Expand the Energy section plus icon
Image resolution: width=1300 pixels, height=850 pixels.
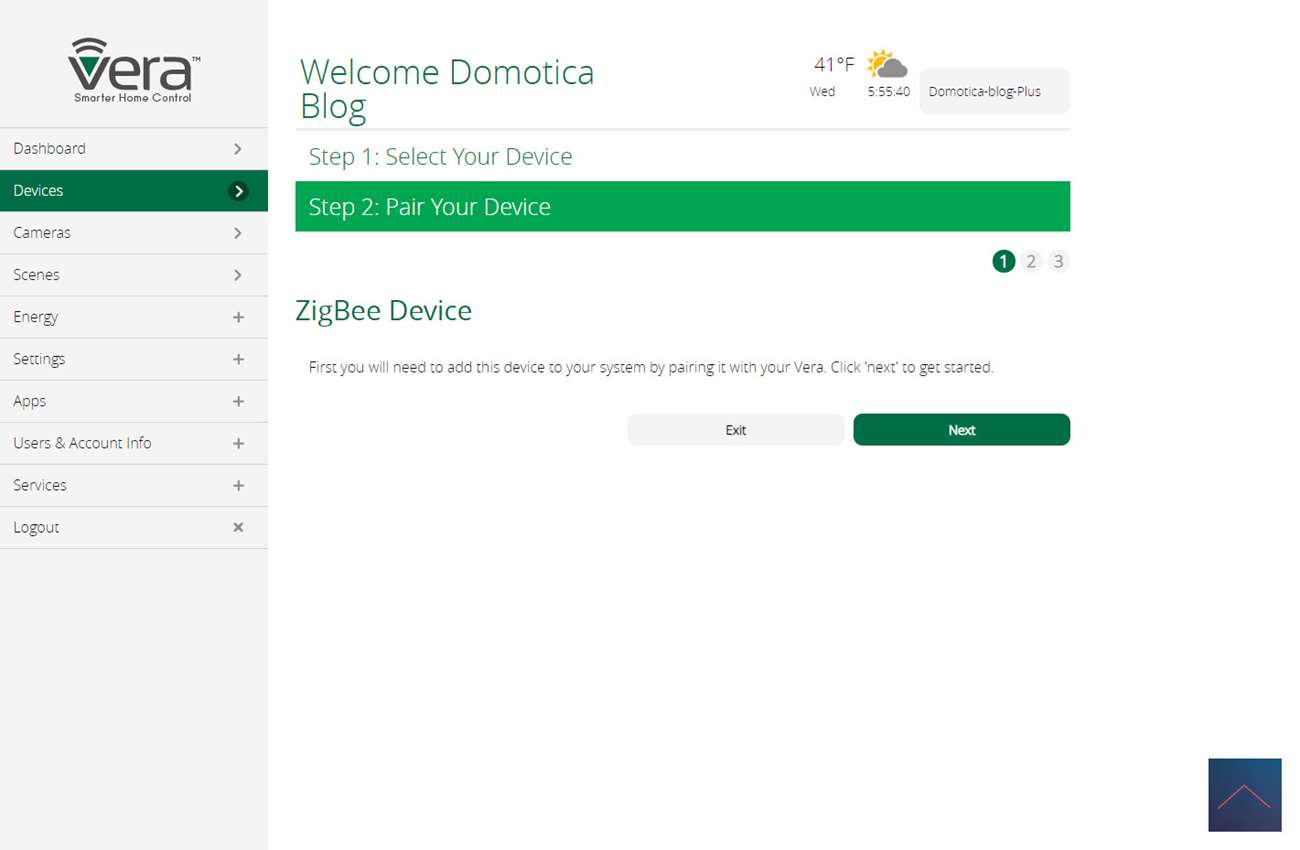tap(238, 317)
